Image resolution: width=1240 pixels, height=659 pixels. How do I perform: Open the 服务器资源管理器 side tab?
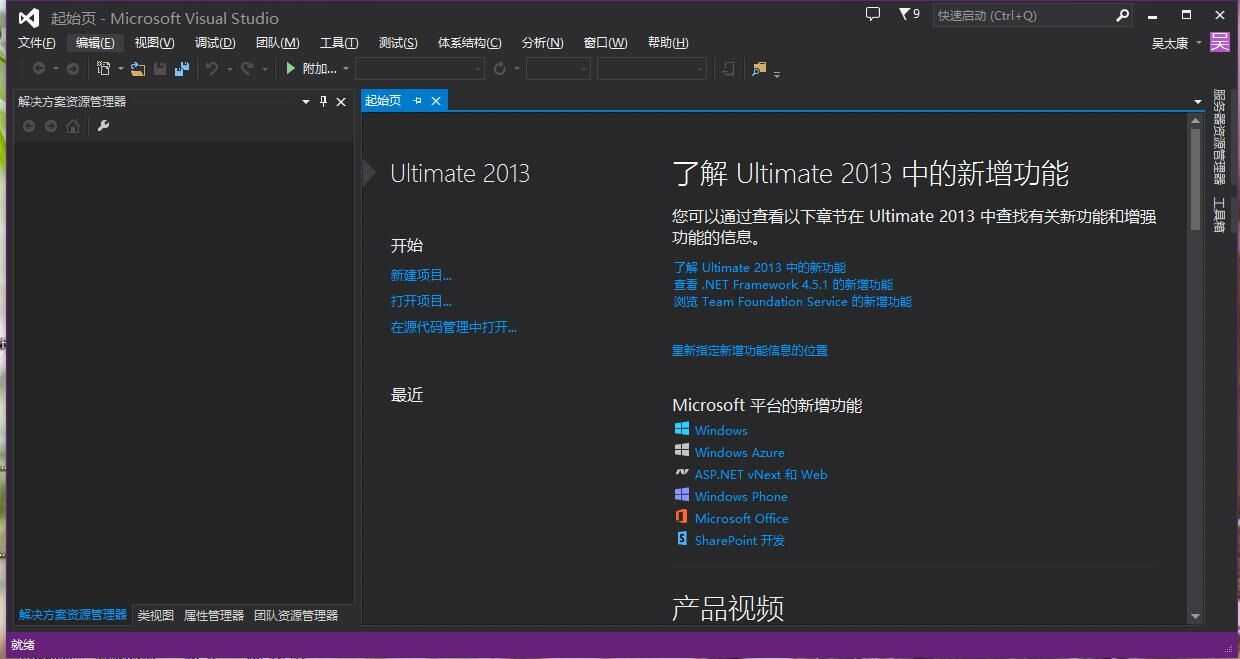[x=1219, y=137]
